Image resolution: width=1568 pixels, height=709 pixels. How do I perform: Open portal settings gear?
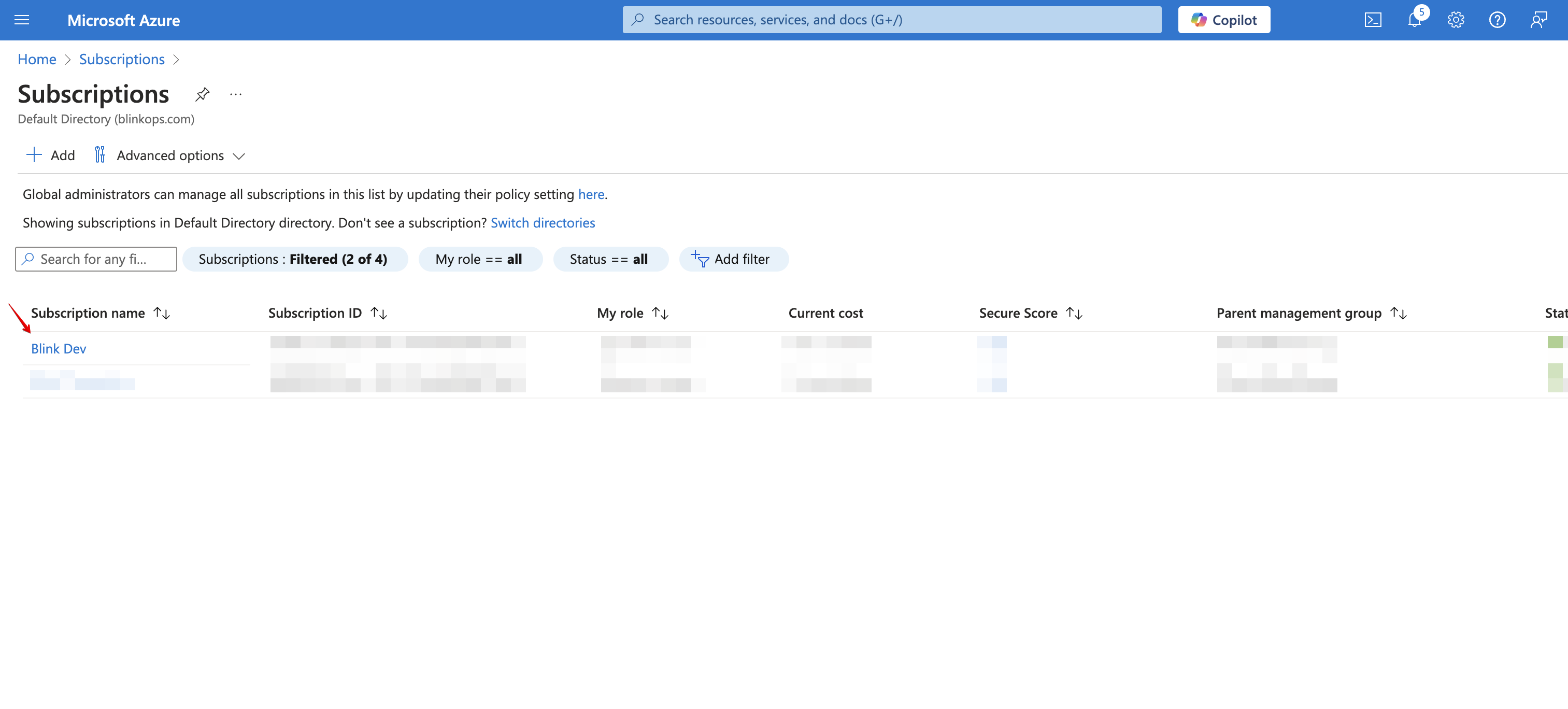pyautogui.click(x=1456, y=20)
